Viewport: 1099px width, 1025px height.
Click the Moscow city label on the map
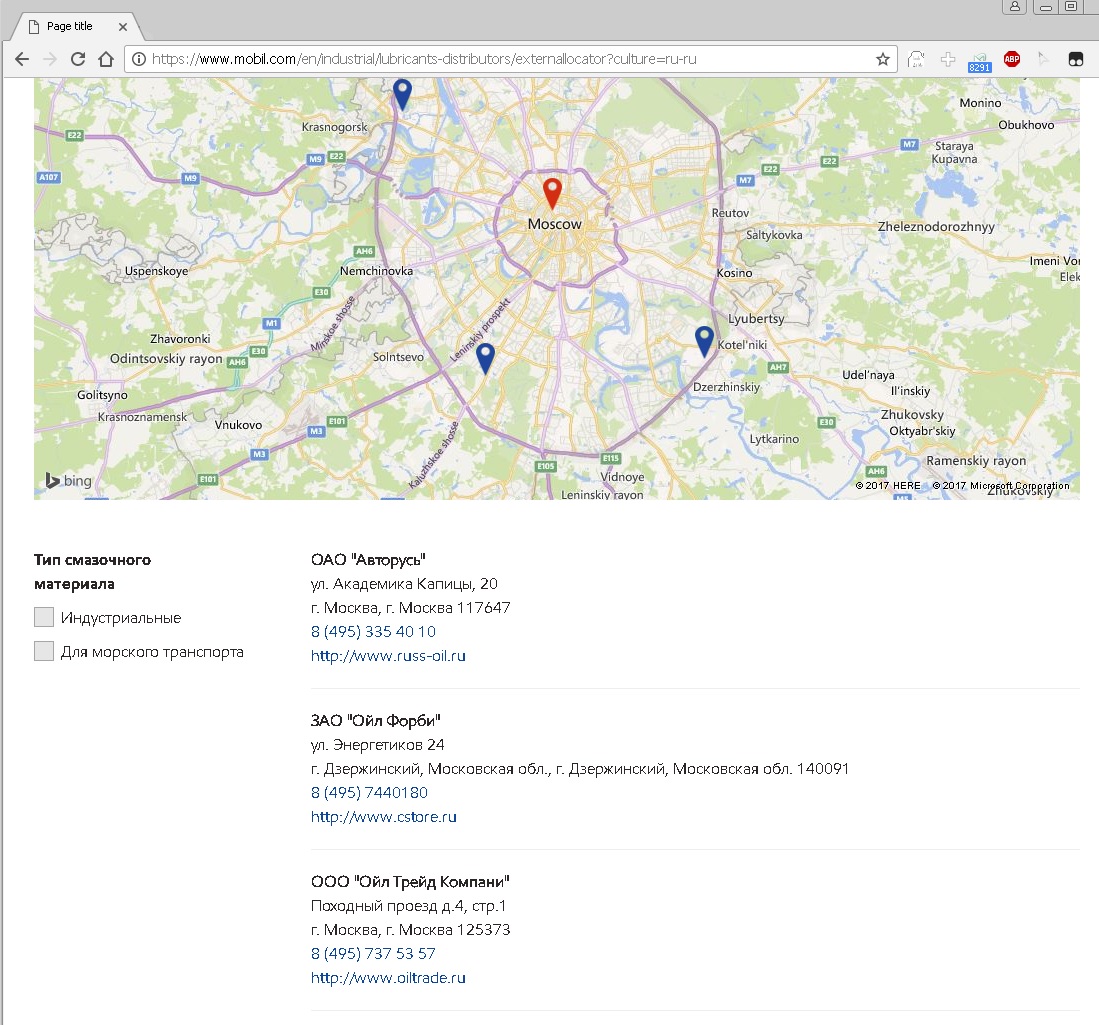coord(554,224)
